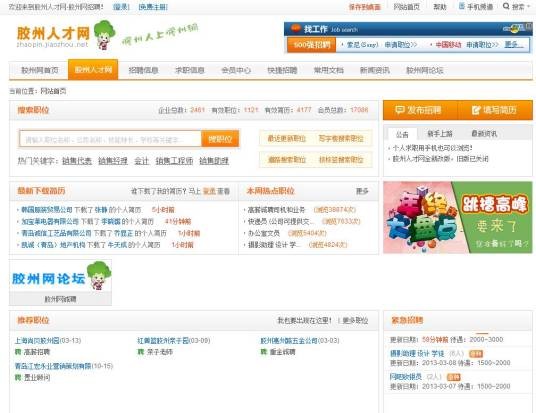Open the 胶州网论坛 navigation tab

point(425,70)
